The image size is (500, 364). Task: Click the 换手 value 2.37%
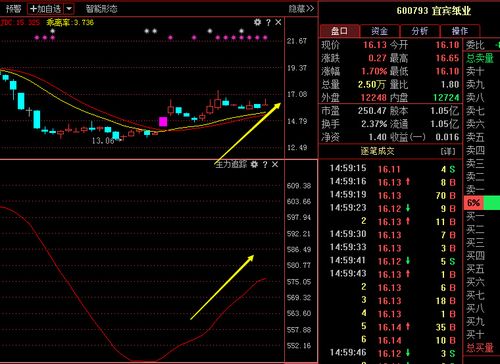click(374, 124)
